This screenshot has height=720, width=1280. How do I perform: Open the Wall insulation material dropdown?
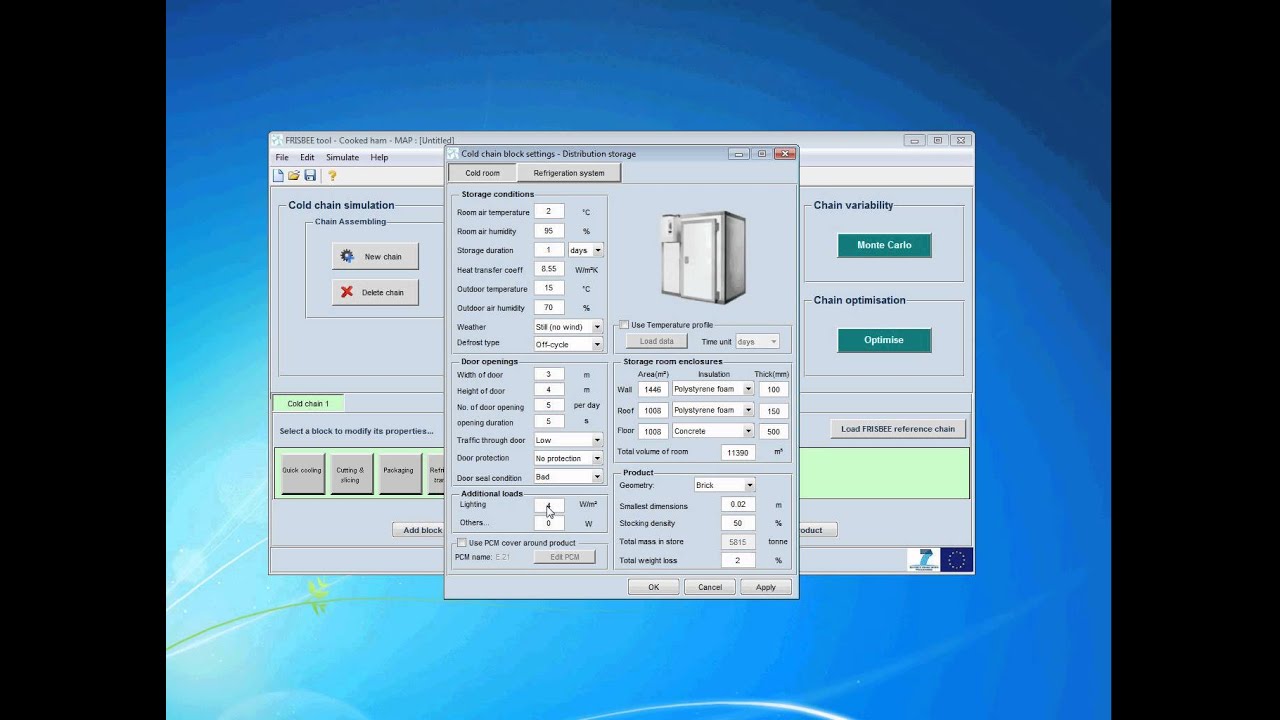(713, 389)
